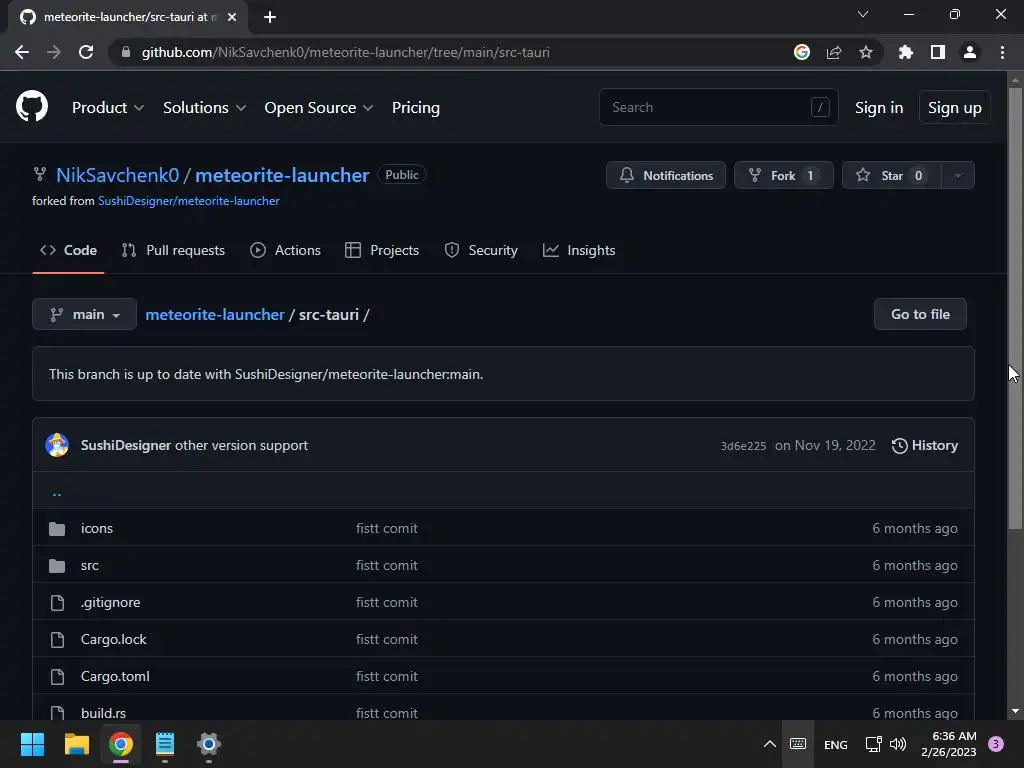Switch to the Insights tab

tap(579, 250)
